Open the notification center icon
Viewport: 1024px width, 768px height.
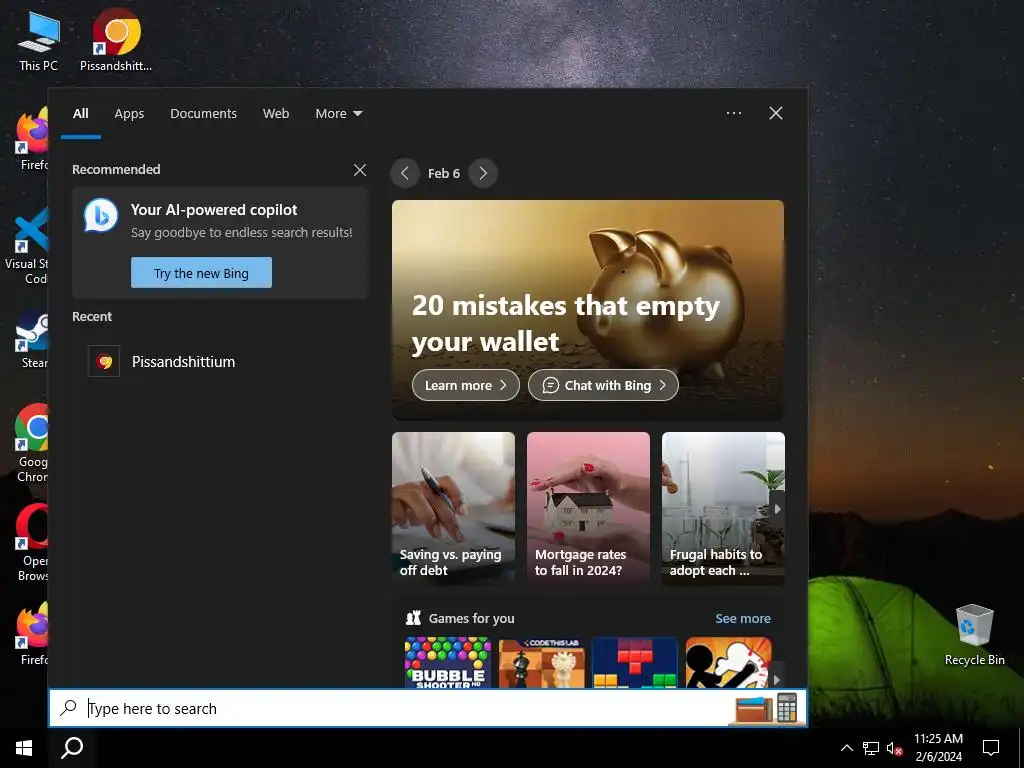(991, 748)
